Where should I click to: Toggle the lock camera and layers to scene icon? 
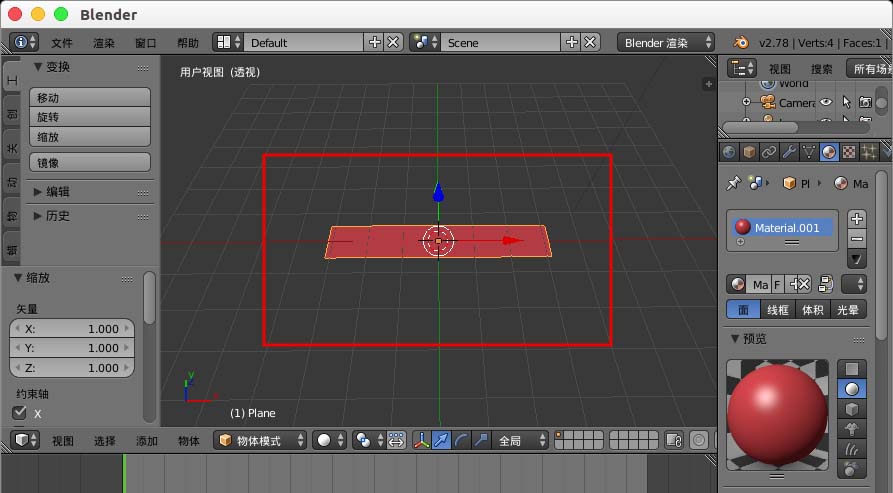point(674,440)
